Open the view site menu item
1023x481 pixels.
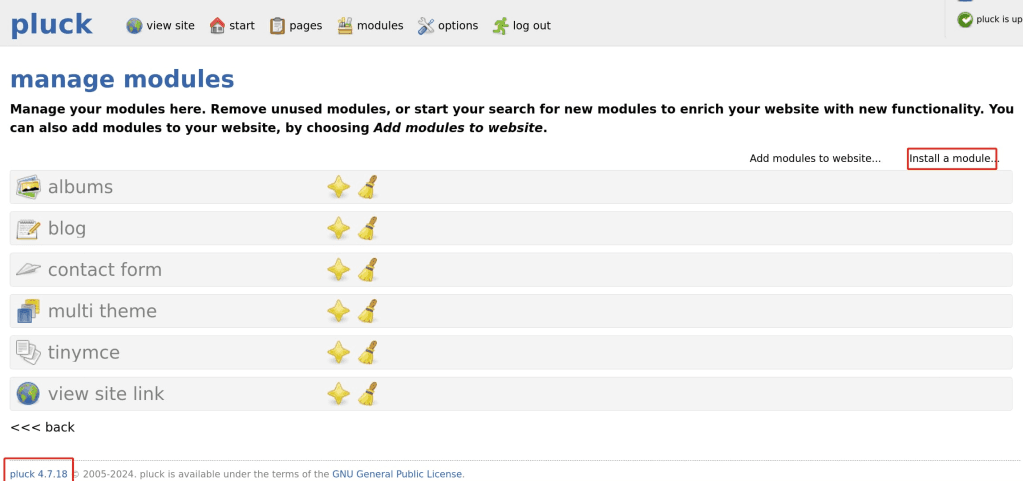(x=160, y=26)
